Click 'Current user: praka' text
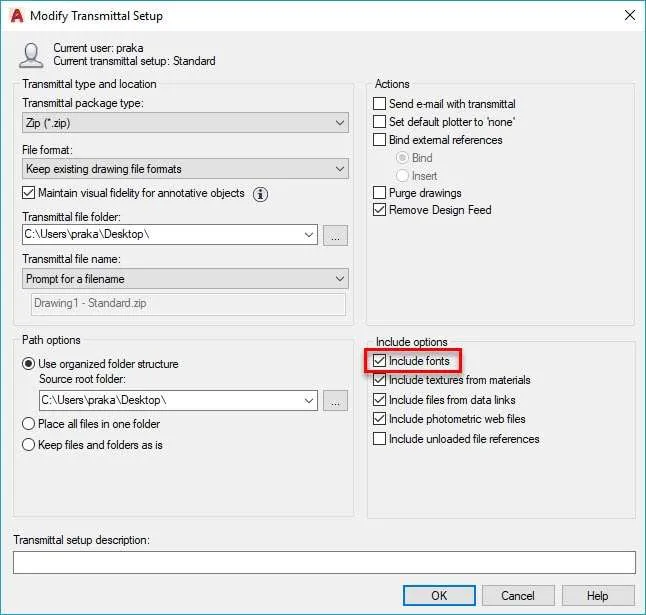 pyautogui.click(x=98, y=48)
